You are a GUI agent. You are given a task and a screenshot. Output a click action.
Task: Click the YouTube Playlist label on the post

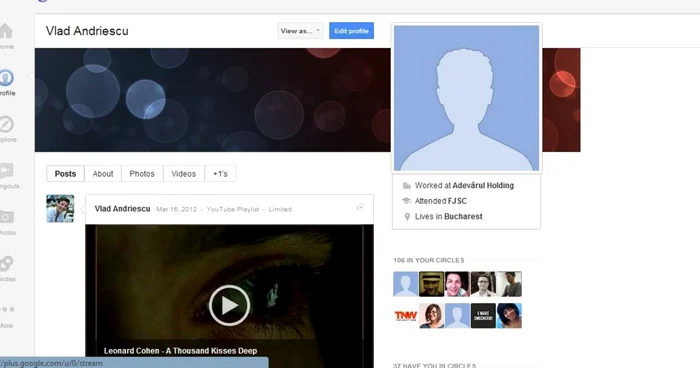233,209
